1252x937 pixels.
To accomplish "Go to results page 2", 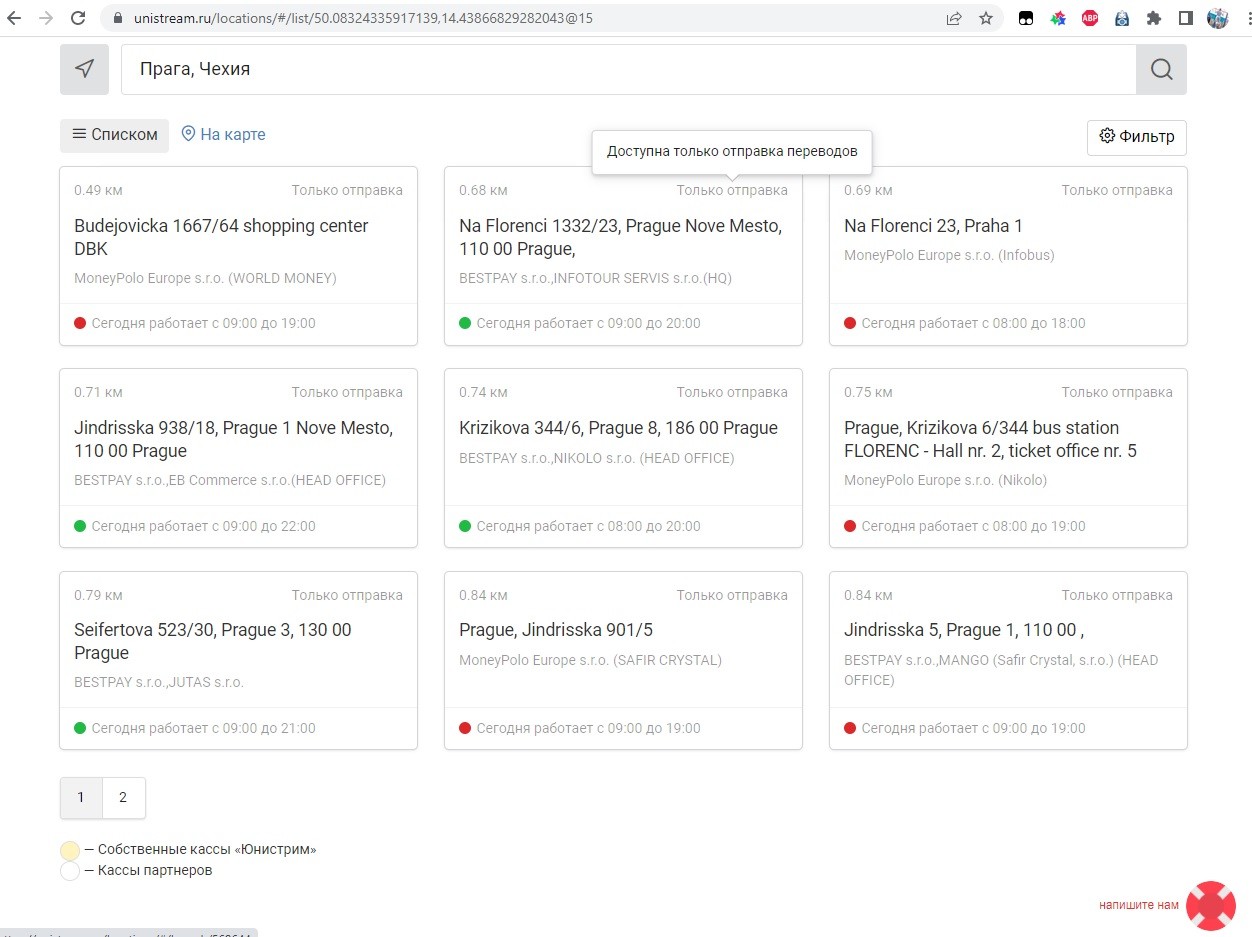I will point(123,797).
